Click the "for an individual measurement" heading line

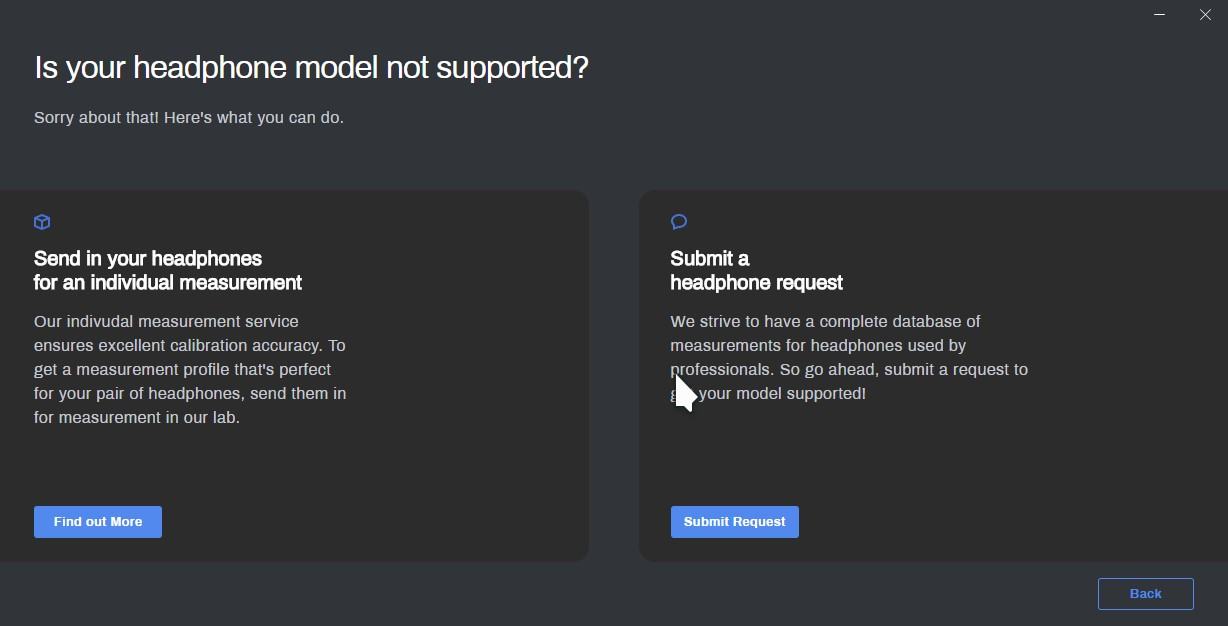168,283
